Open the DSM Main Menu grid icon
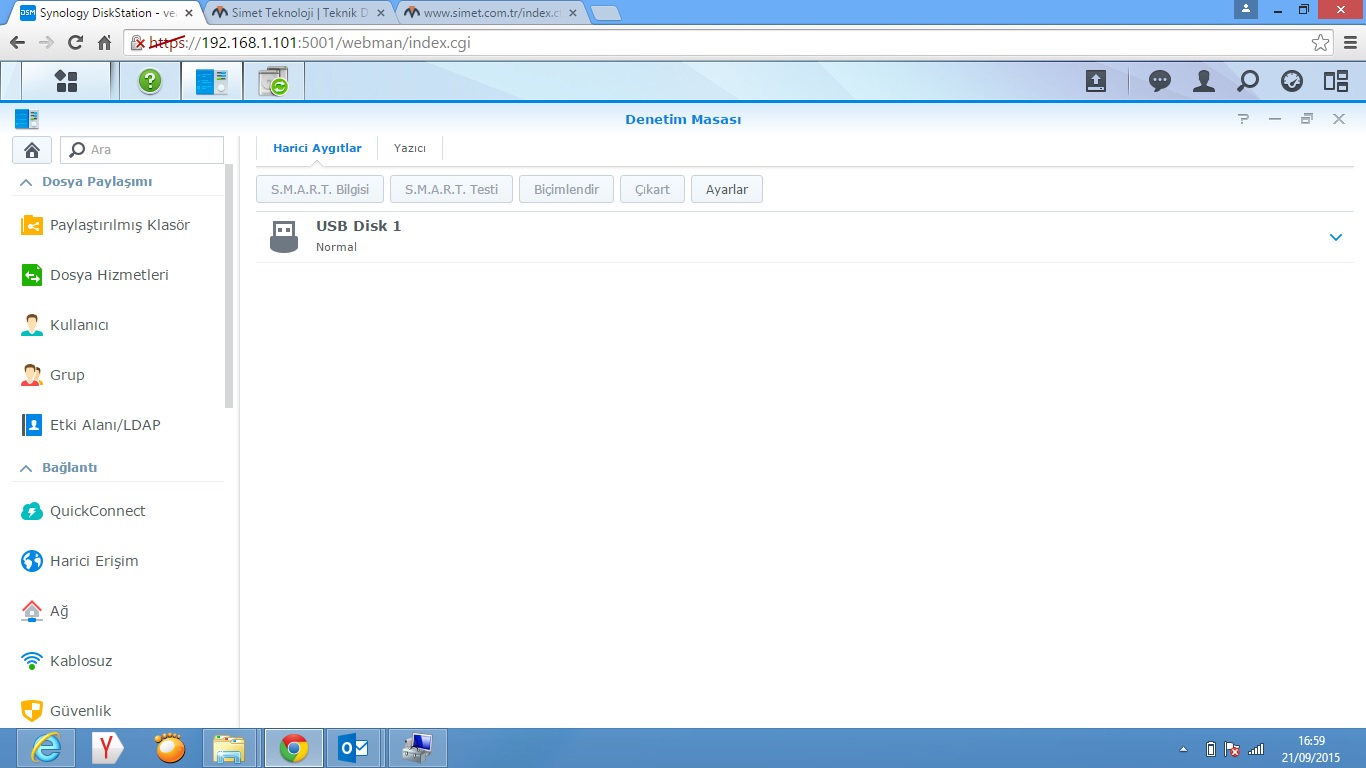Viewport: 1366px width, 768px height. click(x=66, y=81)
